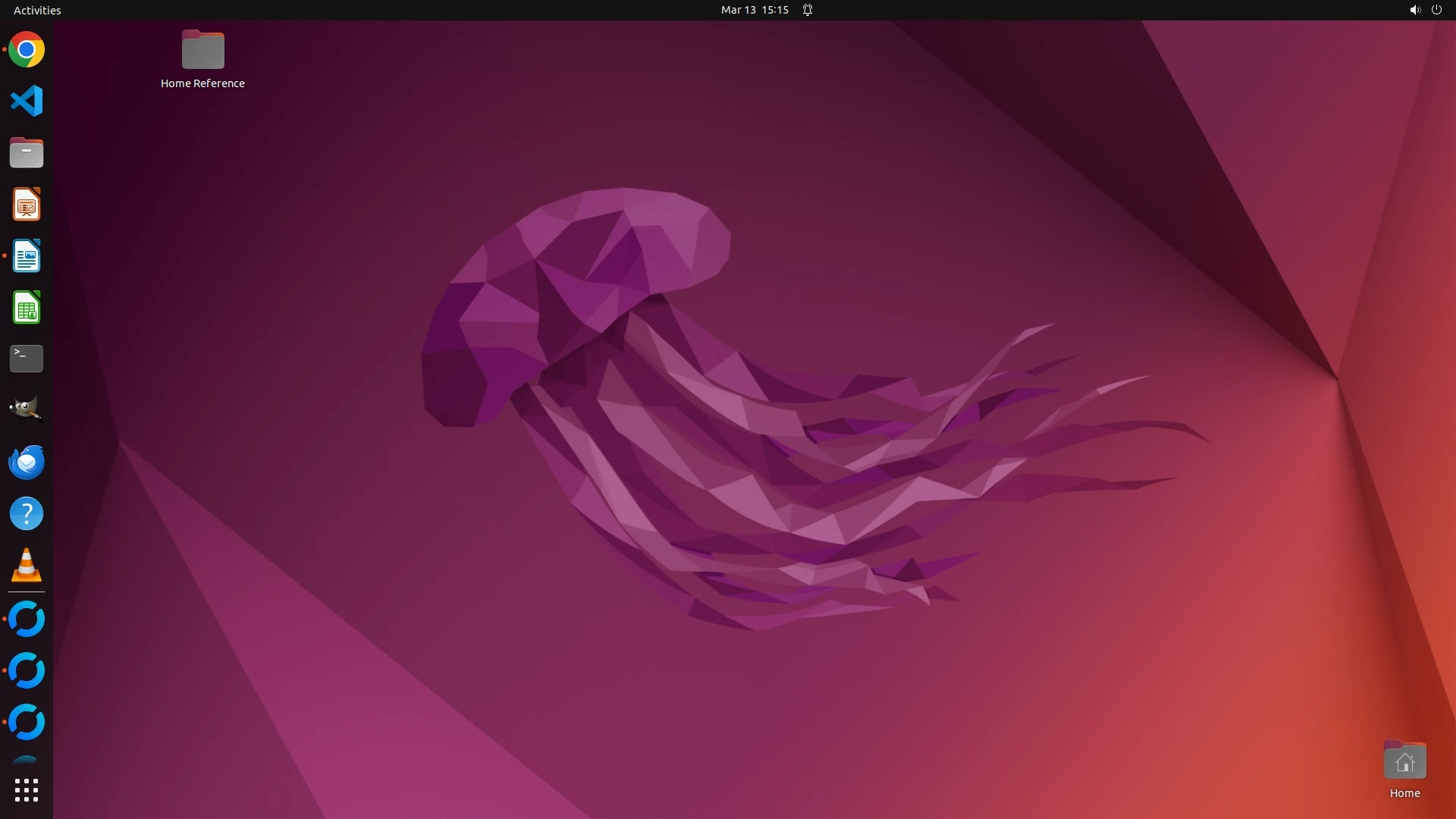Open the Terminal app
Viewport: 1456px width, 819px height.
[27, 359]
